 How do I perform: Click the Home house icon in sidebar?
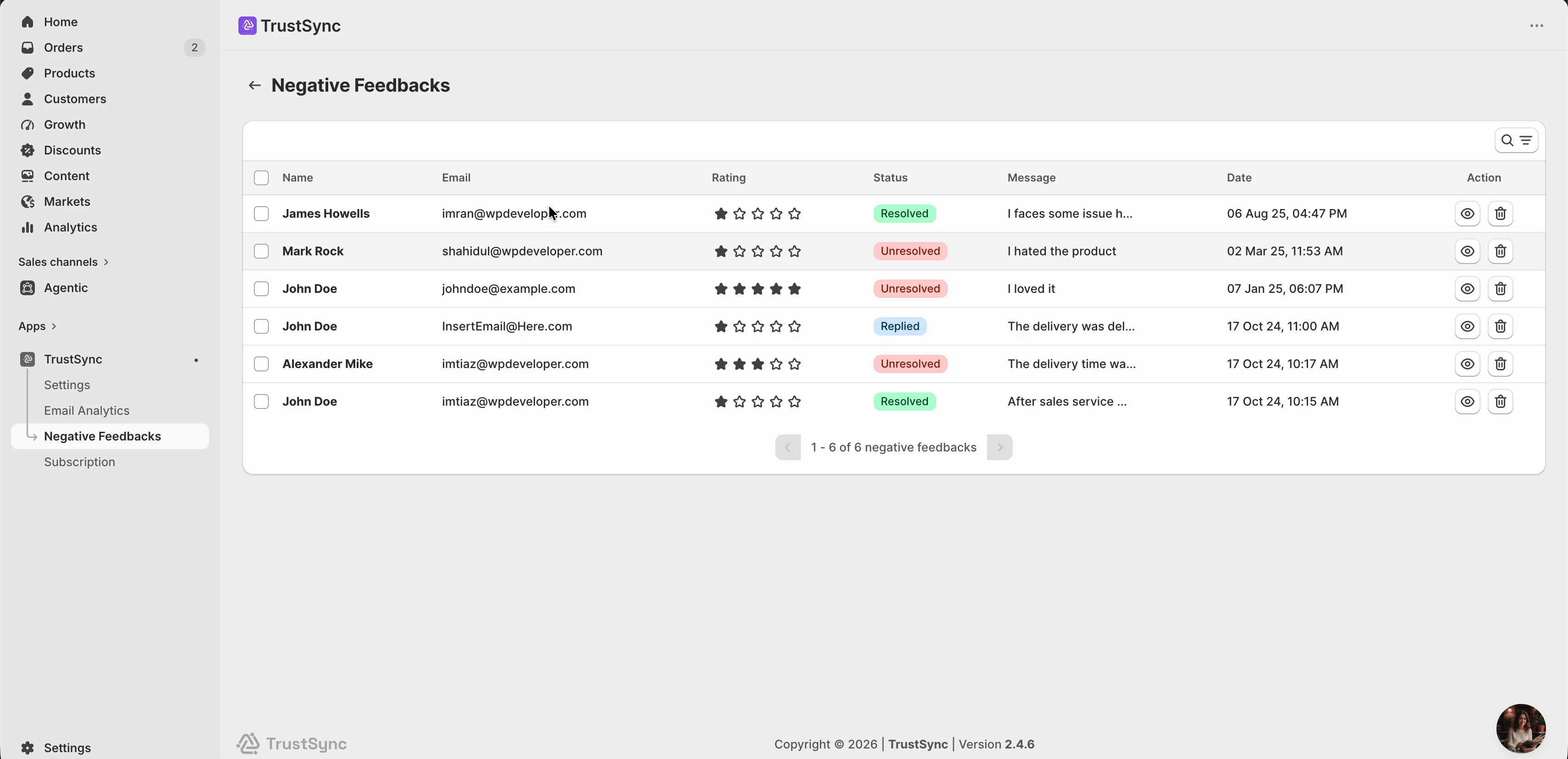coord(28,22)
